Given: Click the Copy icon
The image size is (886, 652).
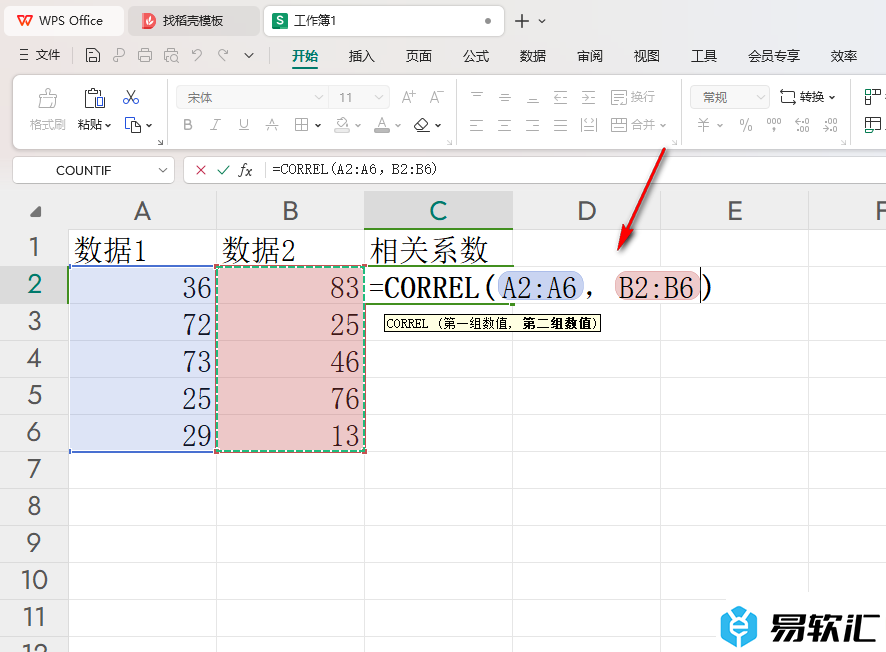Looking at the screenshot, I should [x=132, y=125].
